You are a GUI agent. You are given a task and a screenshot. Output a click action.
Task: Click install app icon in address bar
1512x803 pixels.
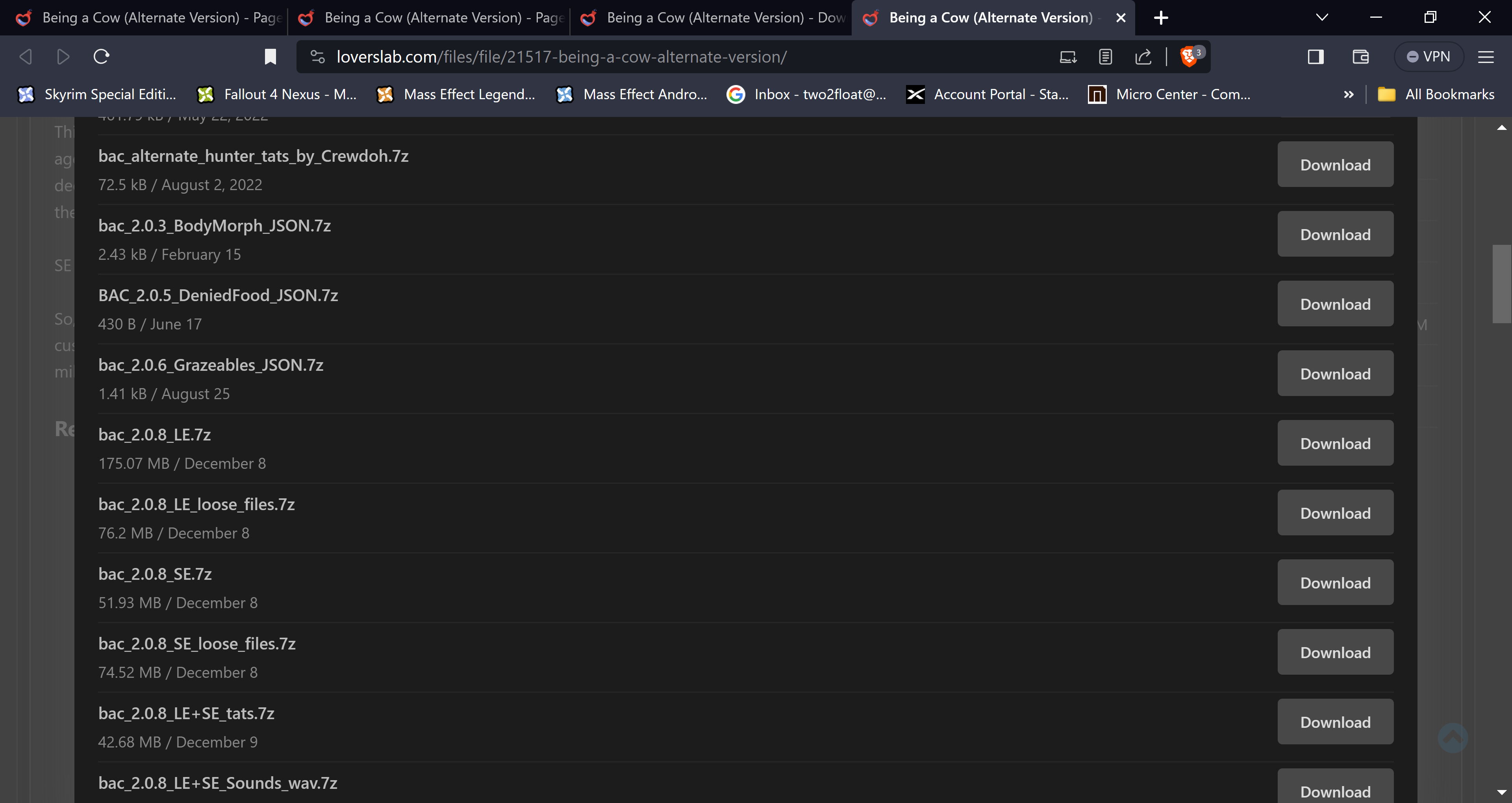1068,57
